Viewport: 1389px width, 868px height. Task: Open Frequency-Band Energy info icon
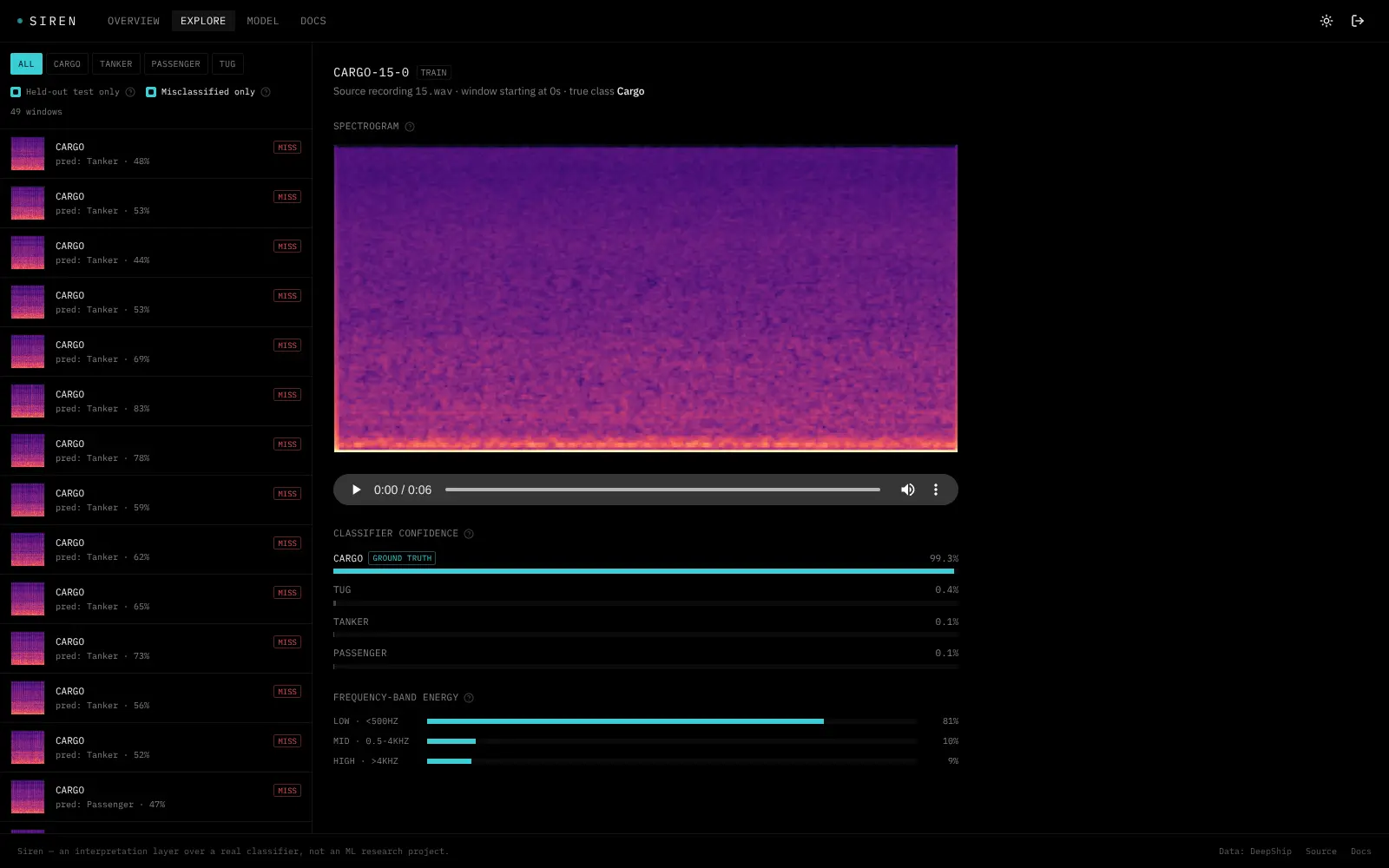[x=469, y=698]
